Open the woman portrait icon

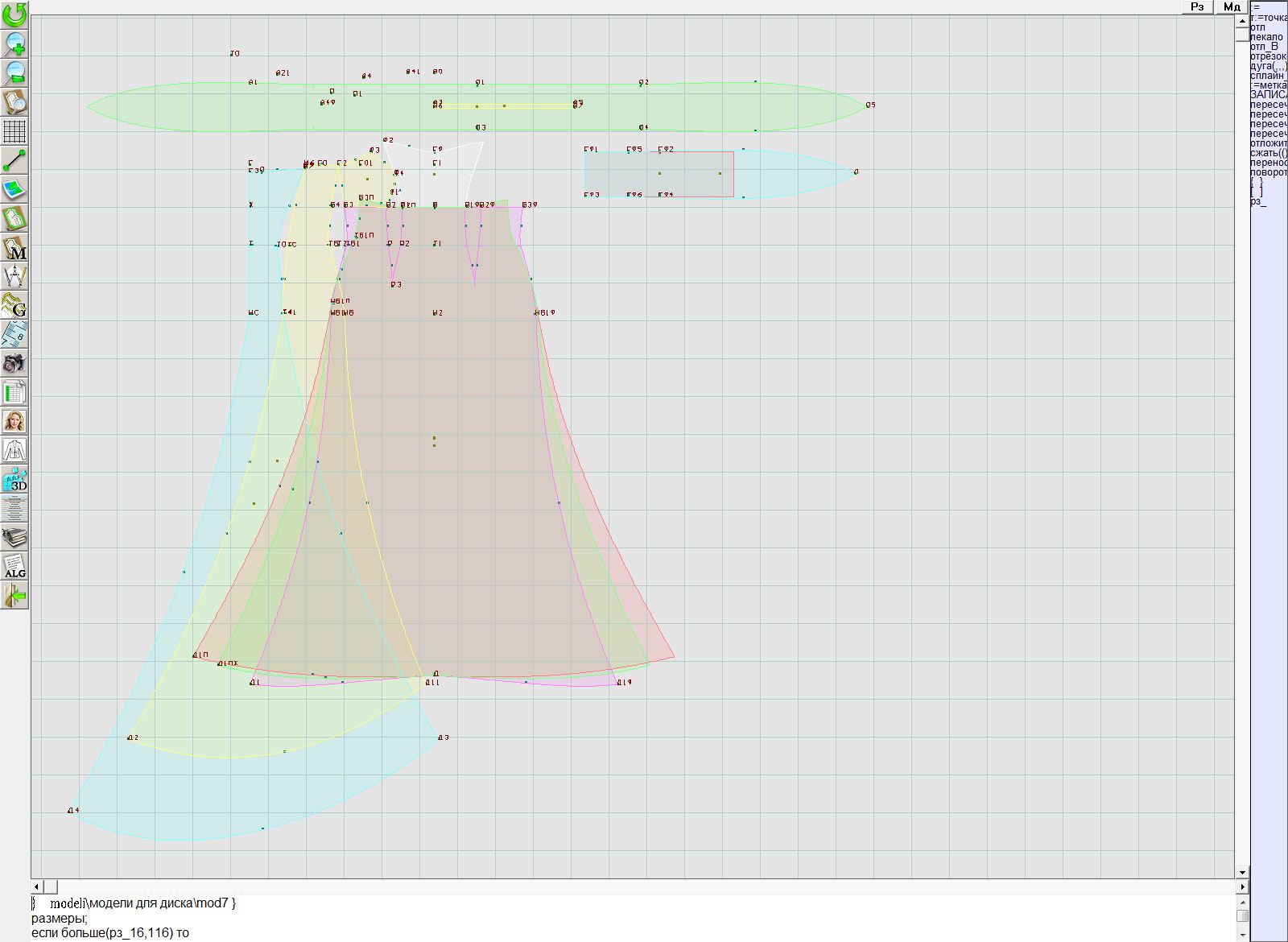click(14, 421)
